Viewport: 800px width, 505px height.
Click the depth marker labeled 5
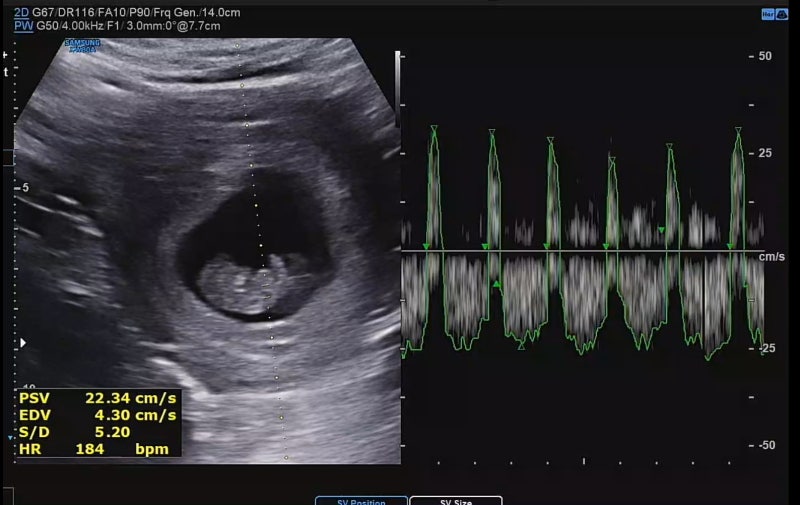tap(26, 188)
